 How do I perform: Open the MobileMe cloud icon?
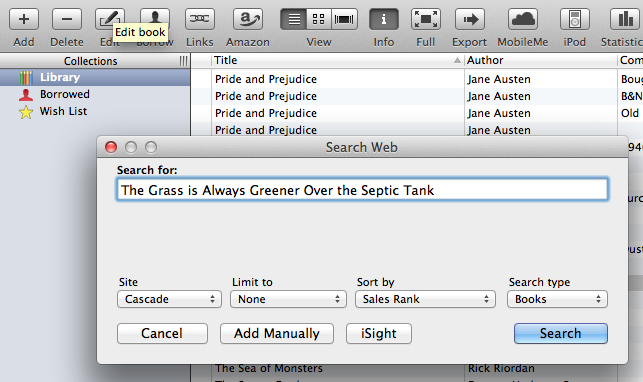(523, 19)
